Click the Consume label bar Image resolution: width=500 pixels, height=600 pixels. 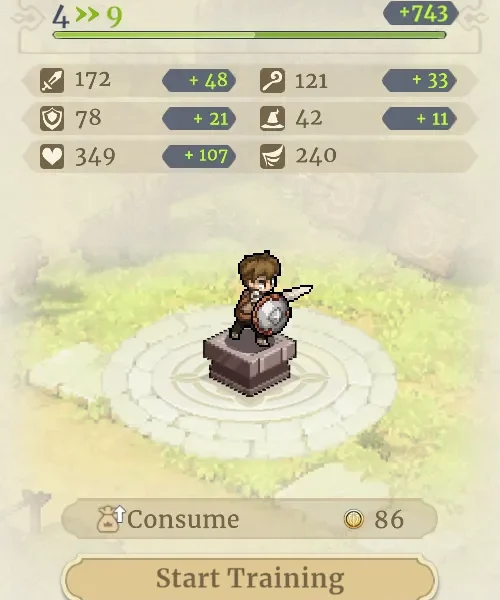pos(249,519)
